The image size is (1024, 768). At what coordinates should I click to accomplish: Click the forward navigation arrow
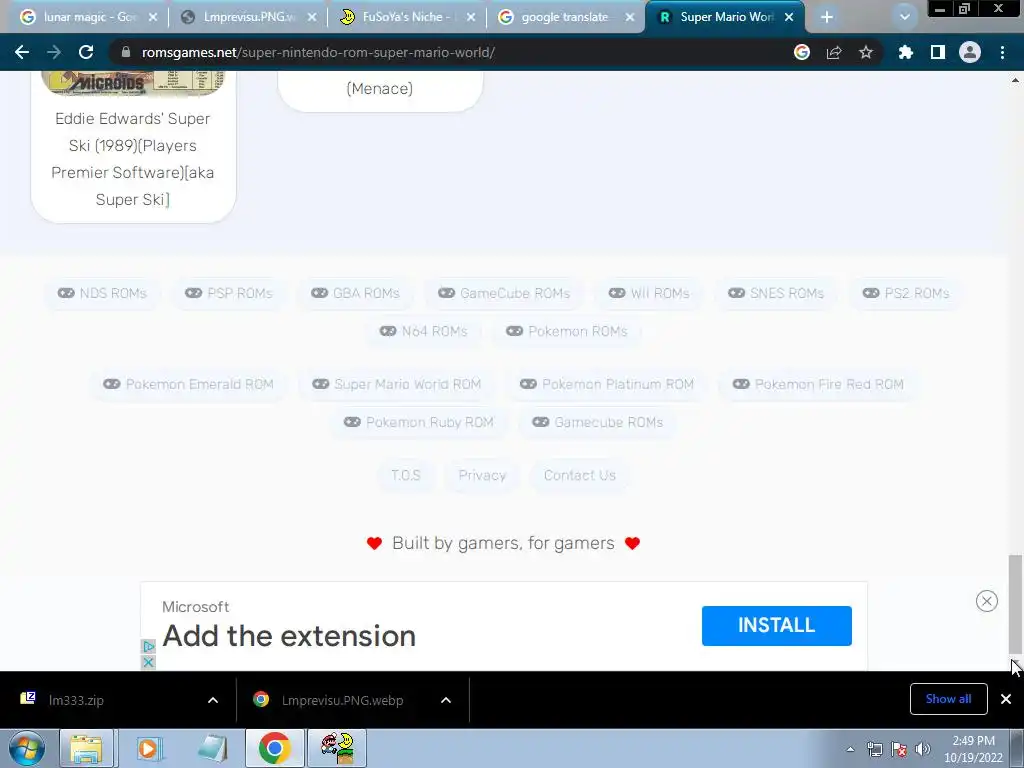(54, 52)
